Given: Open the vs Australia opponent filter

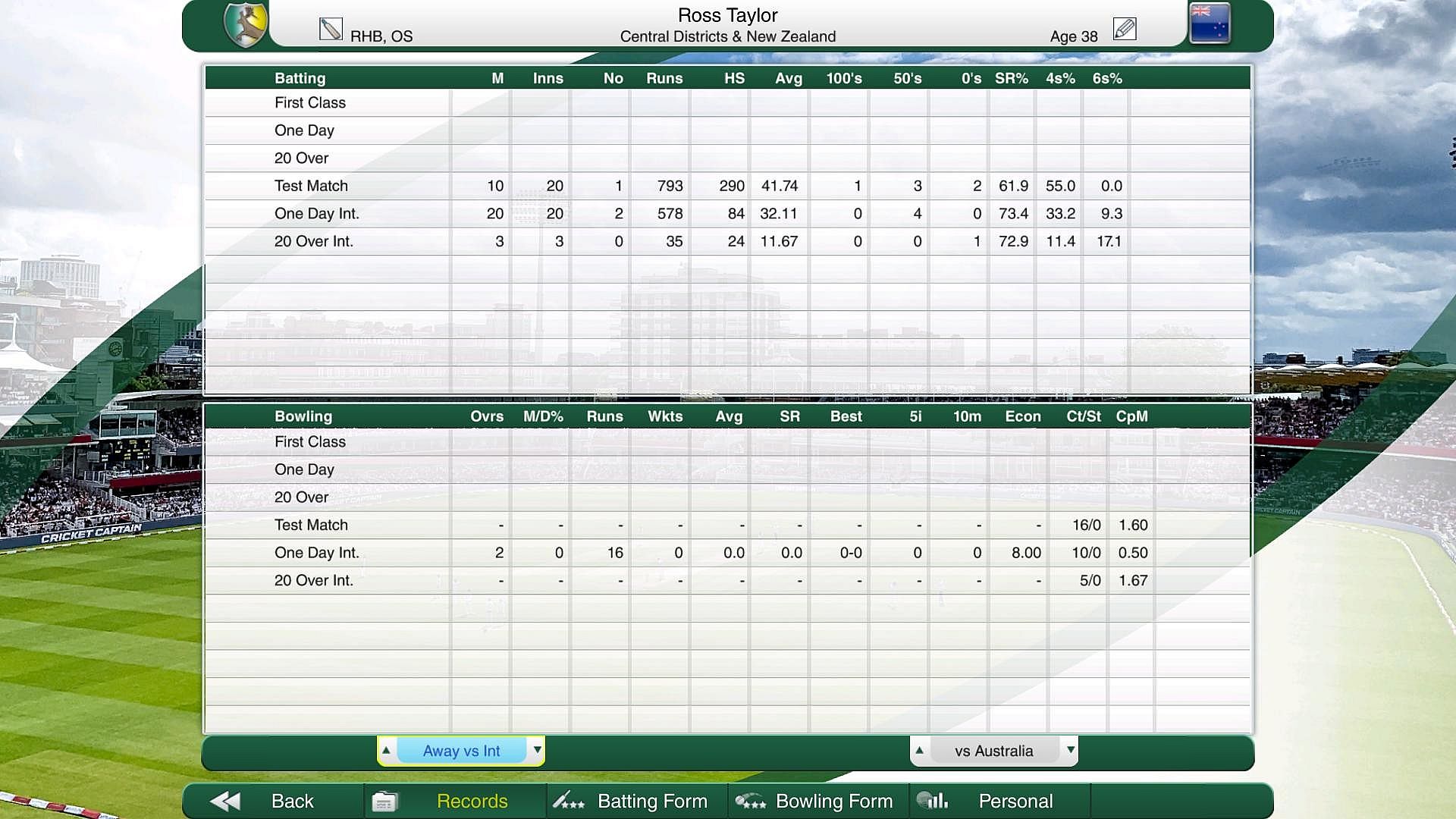Looking at the screenshot, I should (x=993, y=751).
